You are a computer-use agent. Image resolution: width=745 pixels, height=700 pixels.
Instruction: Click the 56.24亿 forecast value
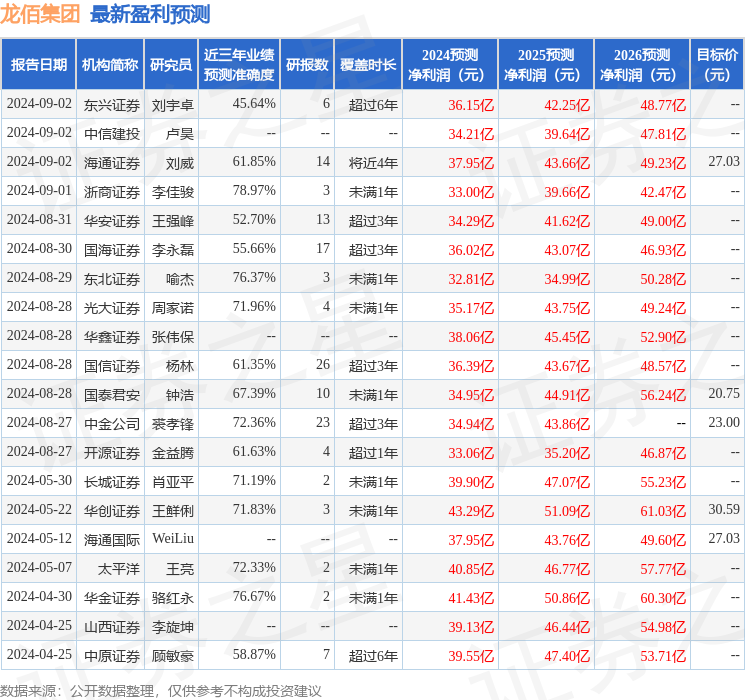point(663,395)
